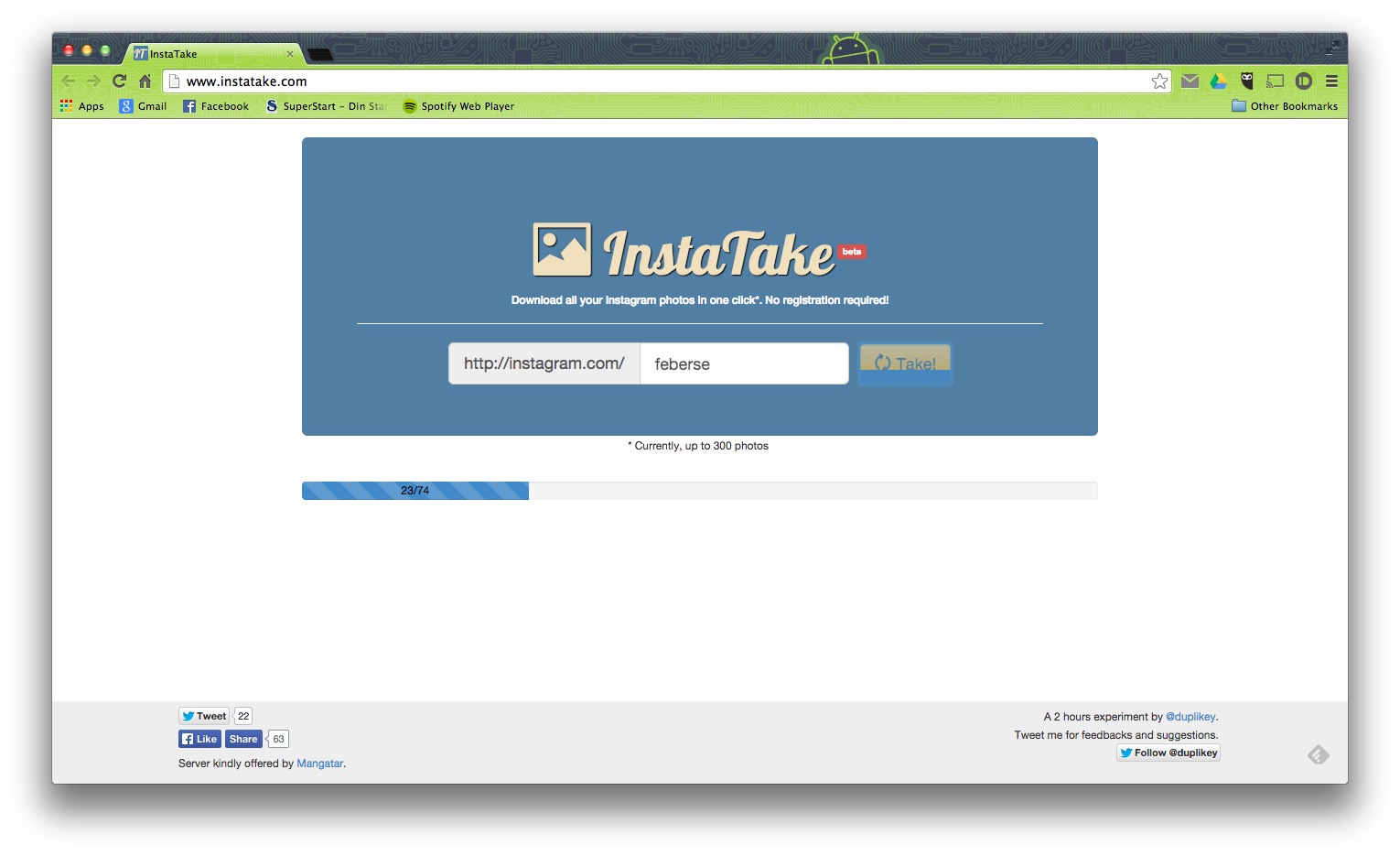Click the red beta badge
The image size is (1400, 856).
click(852, 252)
